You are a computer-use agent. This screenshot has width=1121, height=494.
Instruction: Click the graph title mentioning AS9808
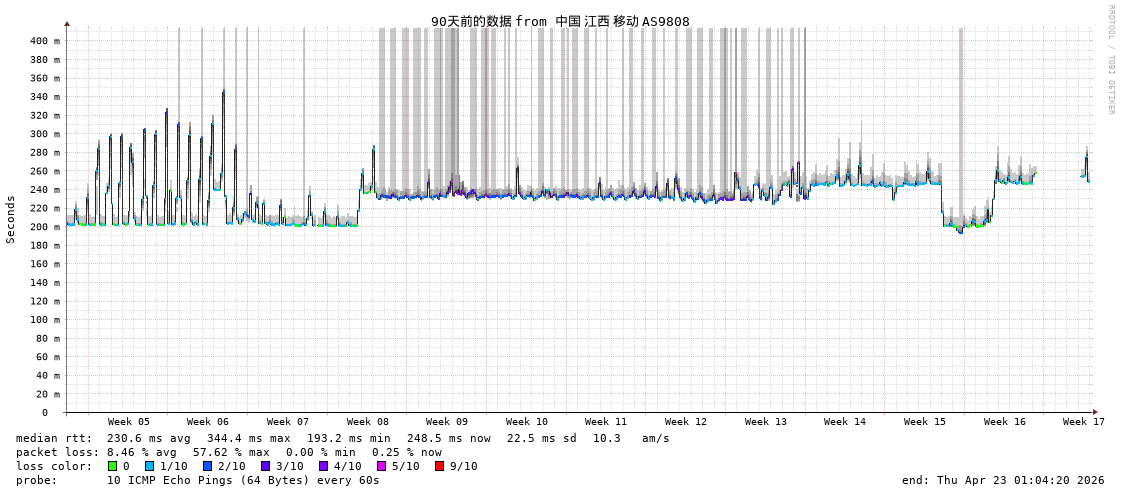(x=560, y=21)
